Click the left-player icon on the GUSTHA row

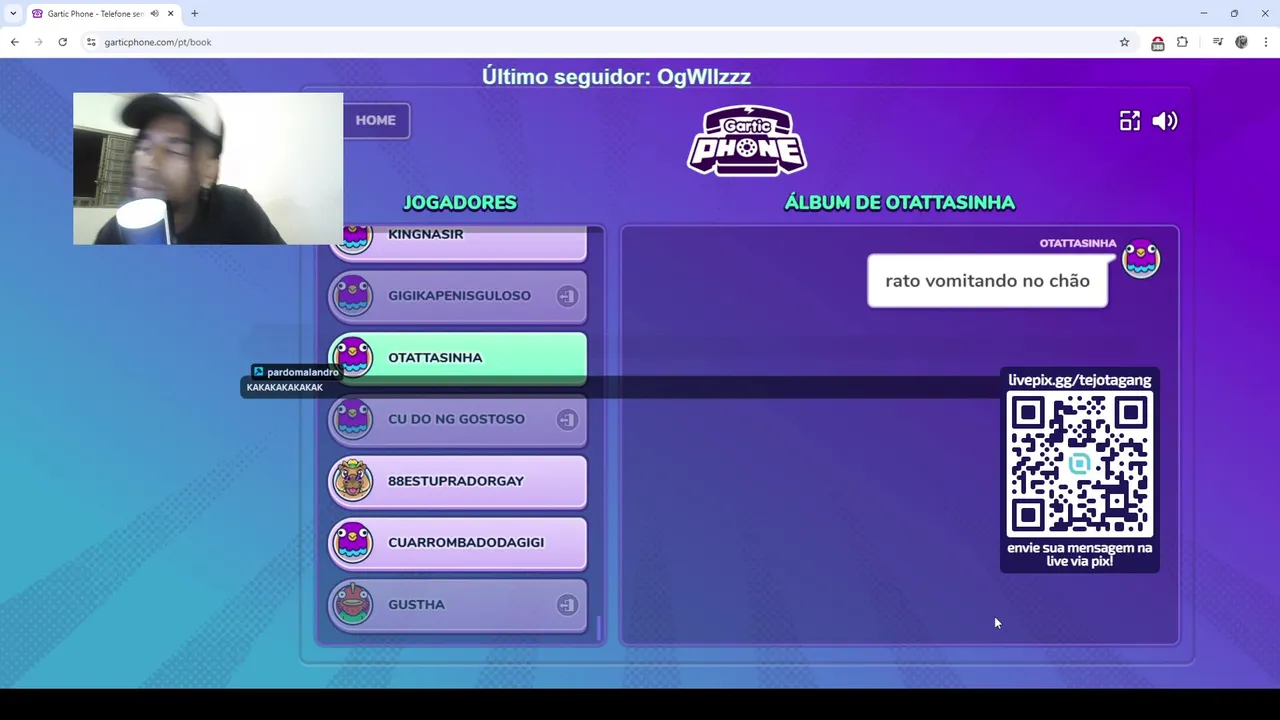pos(567,605)
